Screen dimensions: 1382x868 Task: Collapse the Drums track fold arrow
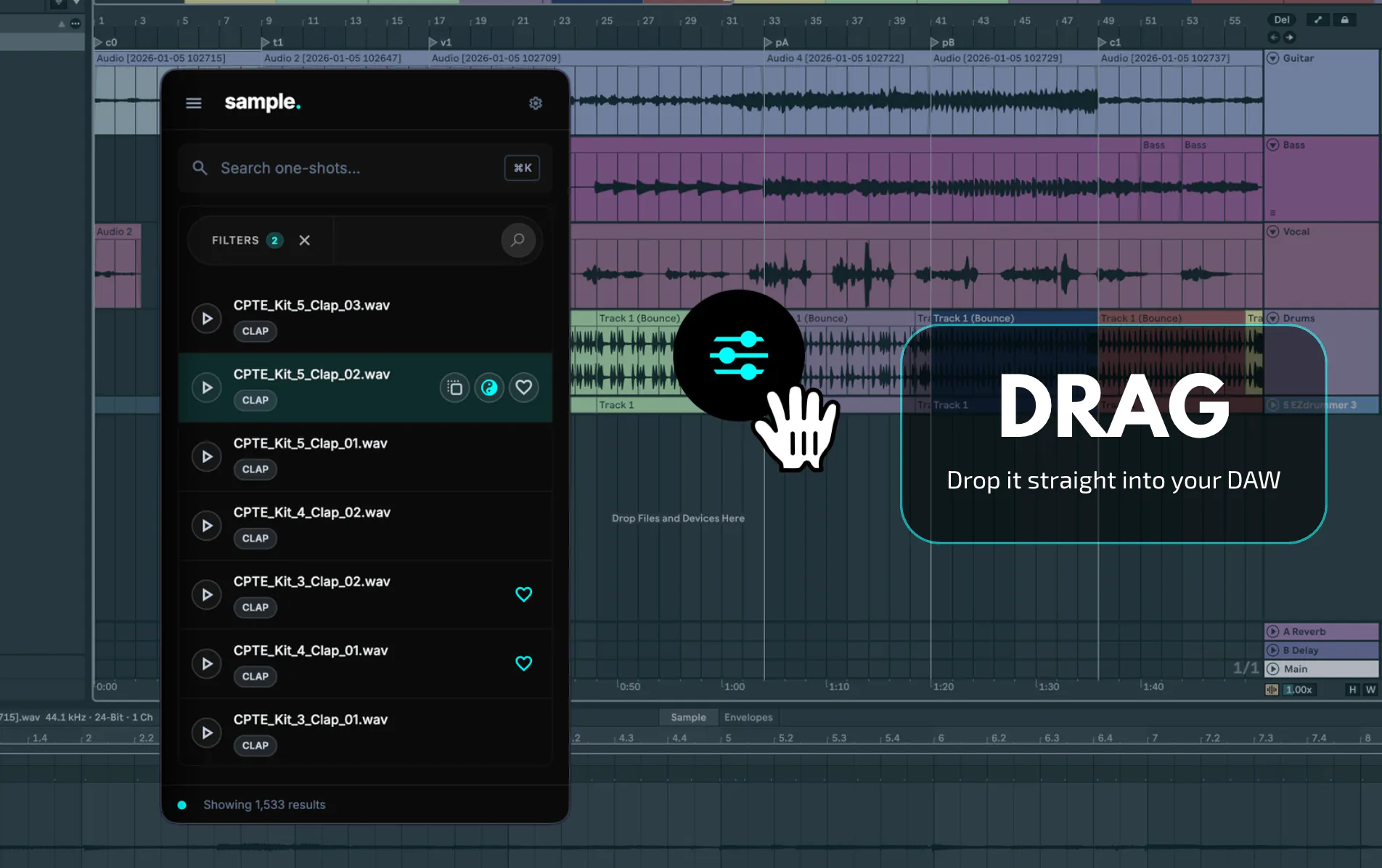pos(1273,318)
